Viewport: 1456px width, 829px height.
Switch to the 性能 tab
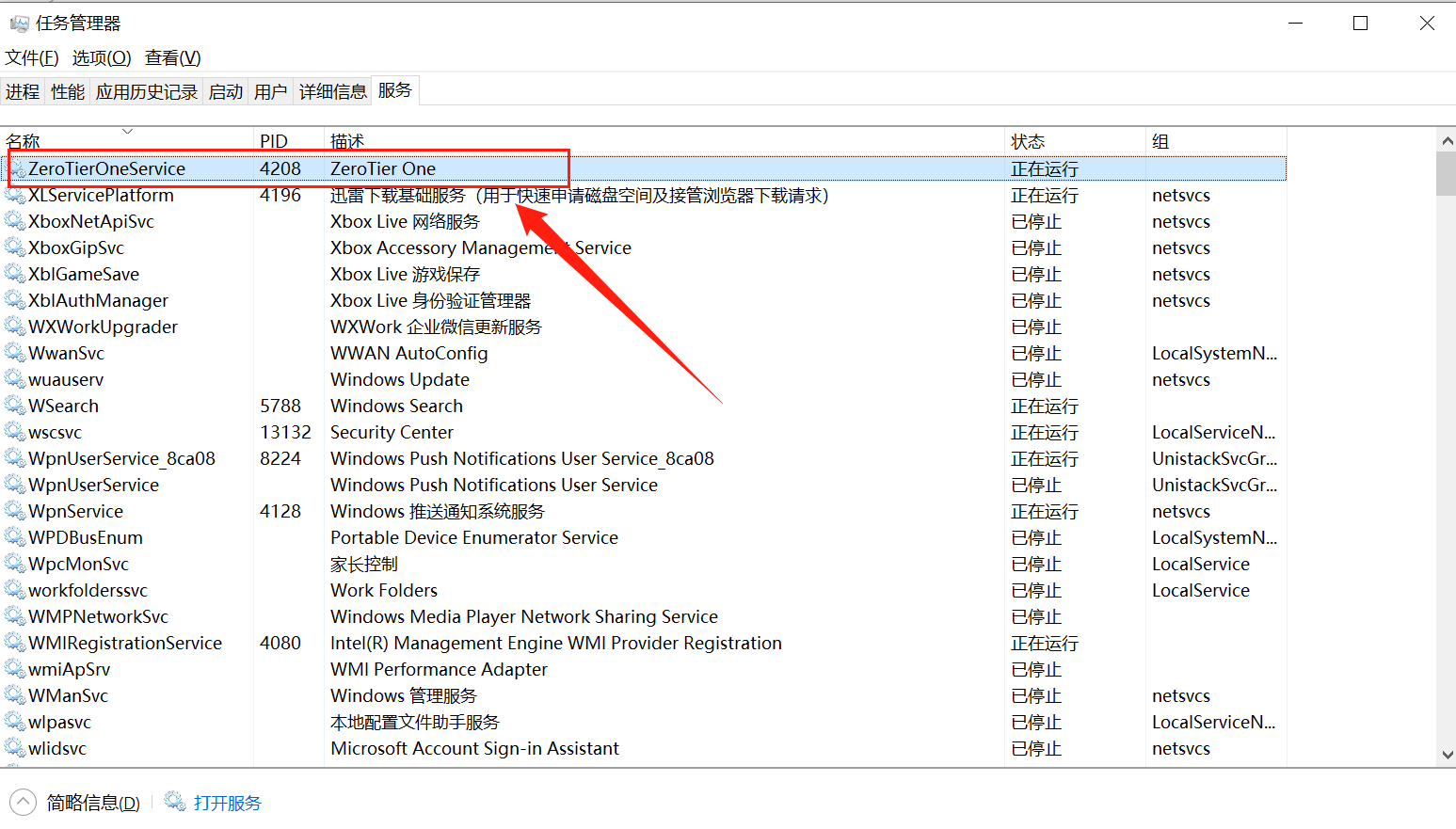click(x=68, y=91)
